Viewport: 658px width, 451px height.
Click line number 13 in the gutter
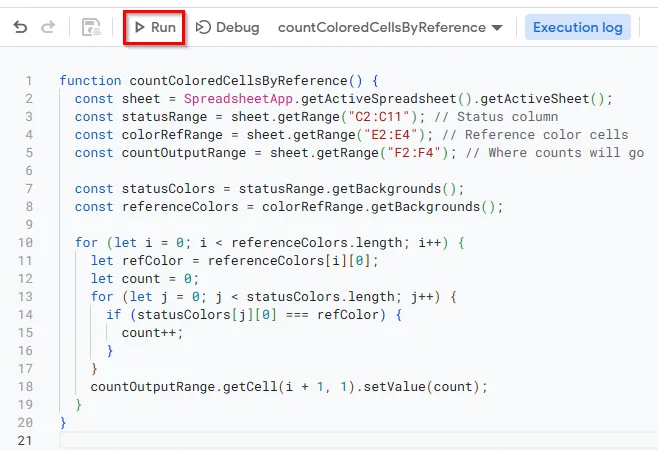(x=25, y=297)
